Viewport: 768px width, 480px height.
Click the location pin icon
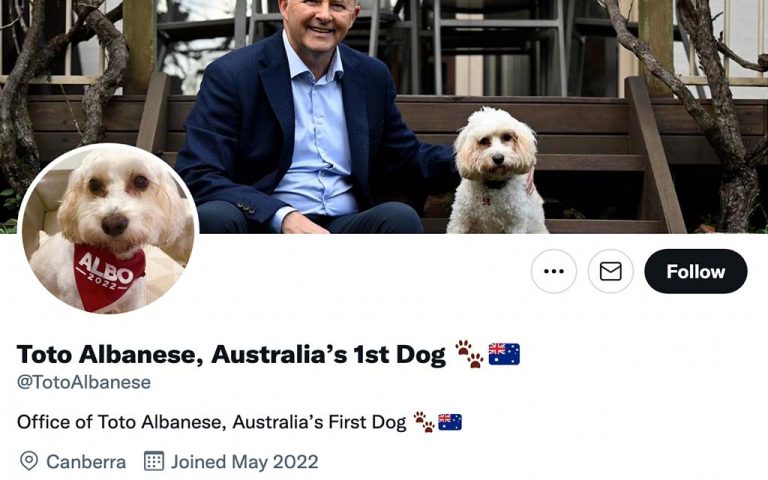pyautogui.click(x=29, y=461)
